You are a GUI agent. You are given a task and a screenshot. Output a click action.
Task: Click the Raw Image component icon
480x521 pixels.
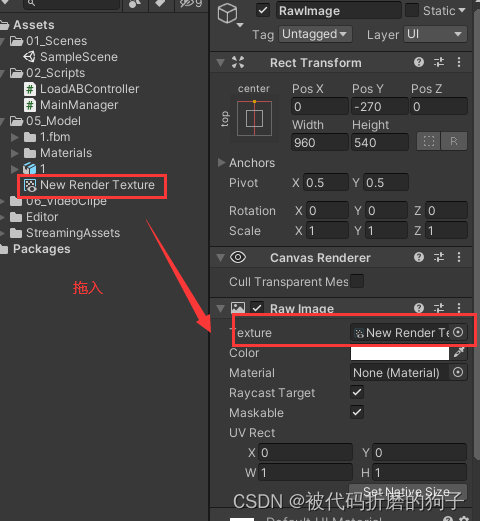tap(238, 308)
